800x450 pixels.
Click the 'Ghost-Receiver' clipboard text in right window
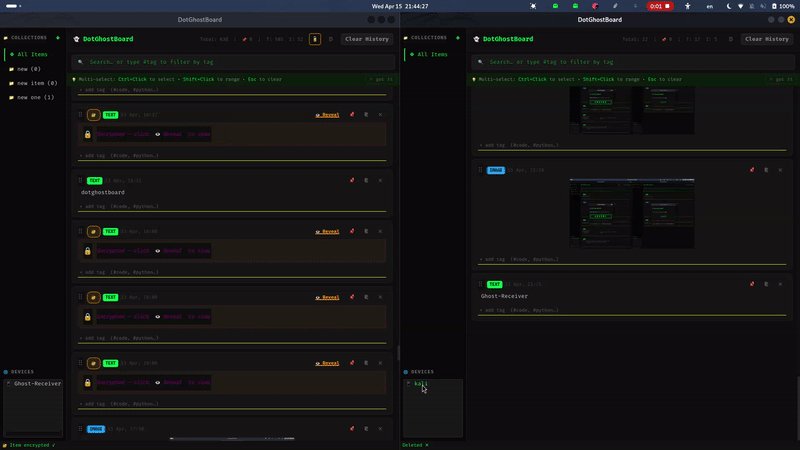pyautogui.click(x=504, y=296)
